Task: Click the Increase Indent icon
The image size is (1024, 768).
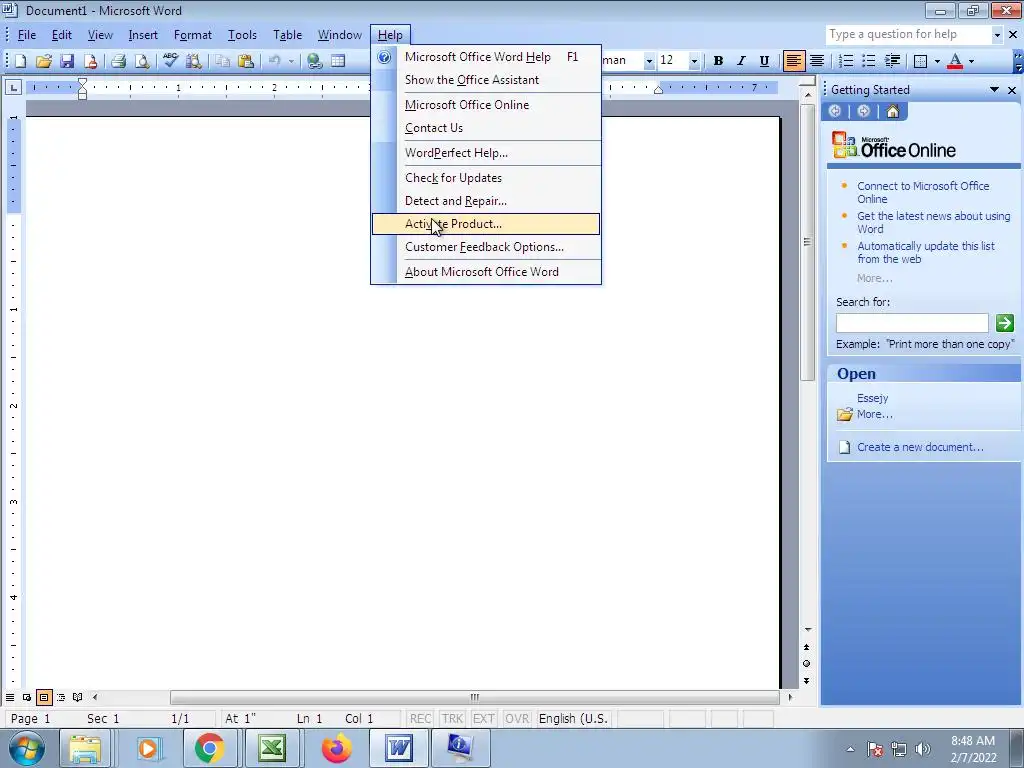Action: click(892, 61)
